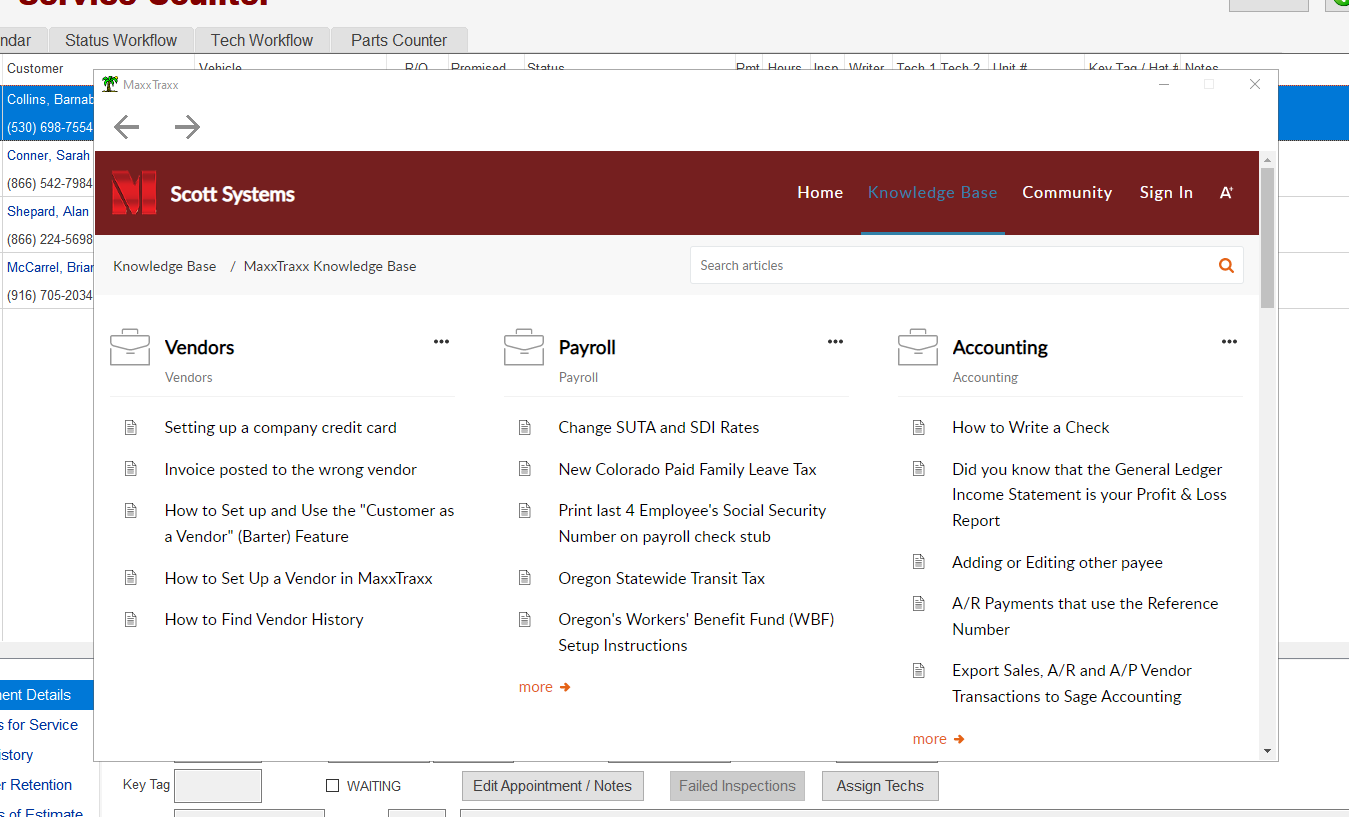Click the Accounting briefcase icon

(x=918, y=347)
